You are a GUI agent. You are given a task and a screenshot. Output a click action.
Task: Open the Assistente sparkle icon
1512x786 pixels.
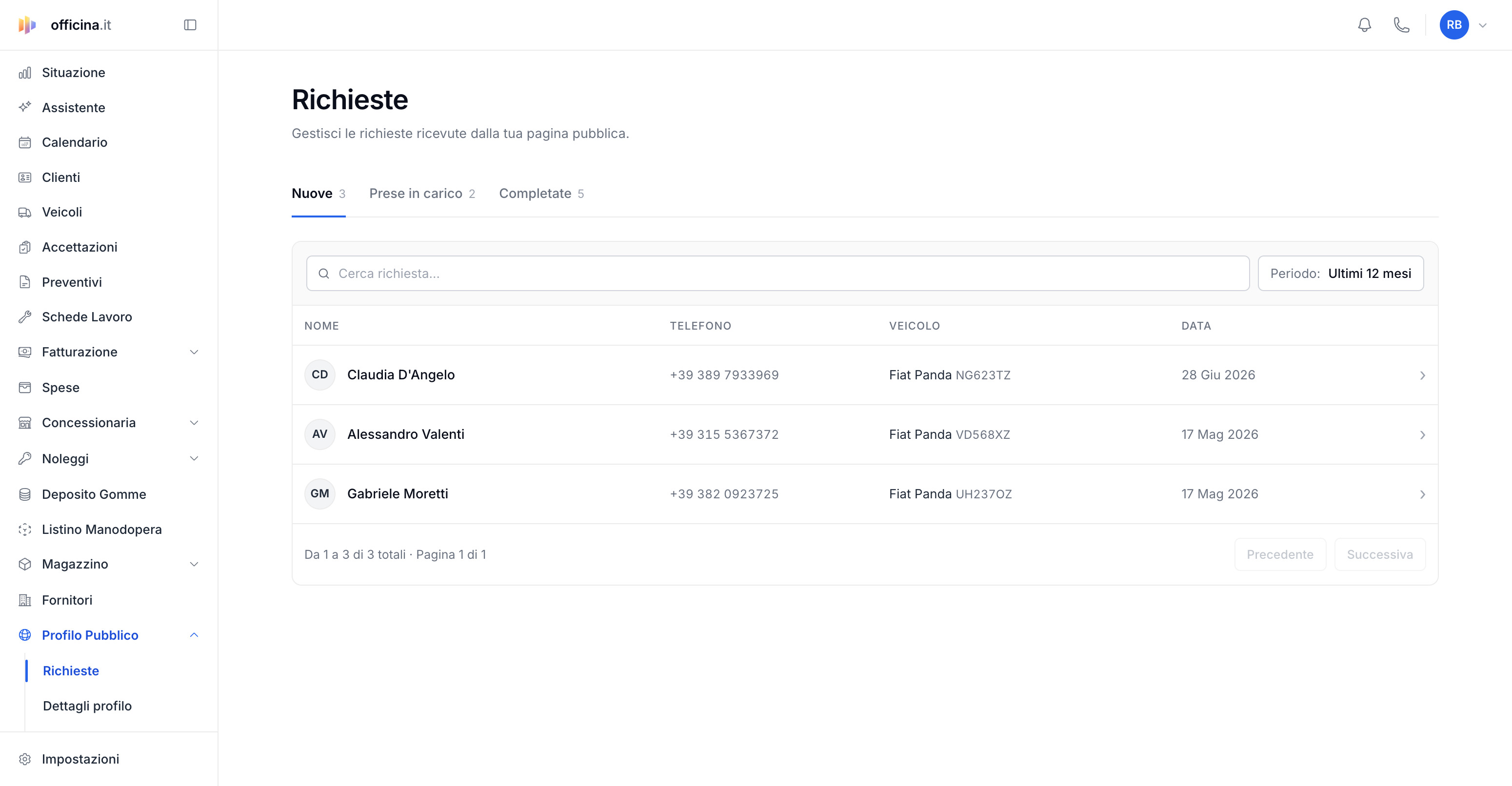pos(25,107)
